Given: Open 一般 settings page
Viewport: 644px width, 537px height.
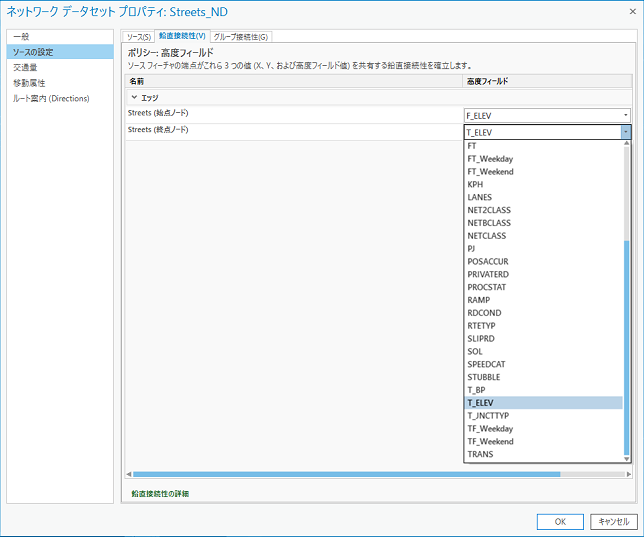Looking at the screenshot, I should coord(21,37).
